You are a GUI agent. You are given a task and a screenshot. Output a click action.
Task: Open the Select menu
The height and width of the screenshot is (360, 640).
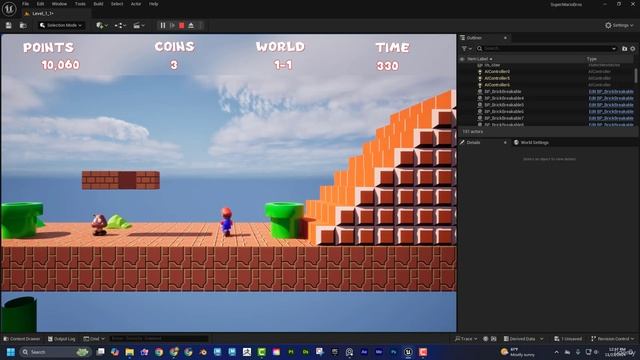[117, 4]
